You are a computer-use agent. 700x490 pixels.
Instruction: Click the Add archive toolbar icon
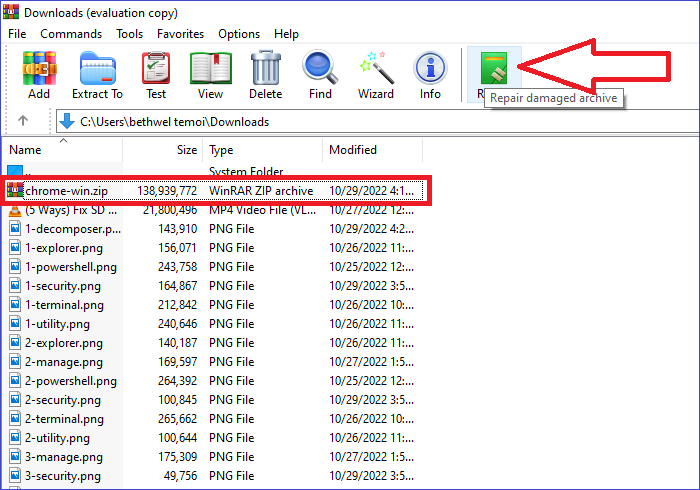point(39,74)
